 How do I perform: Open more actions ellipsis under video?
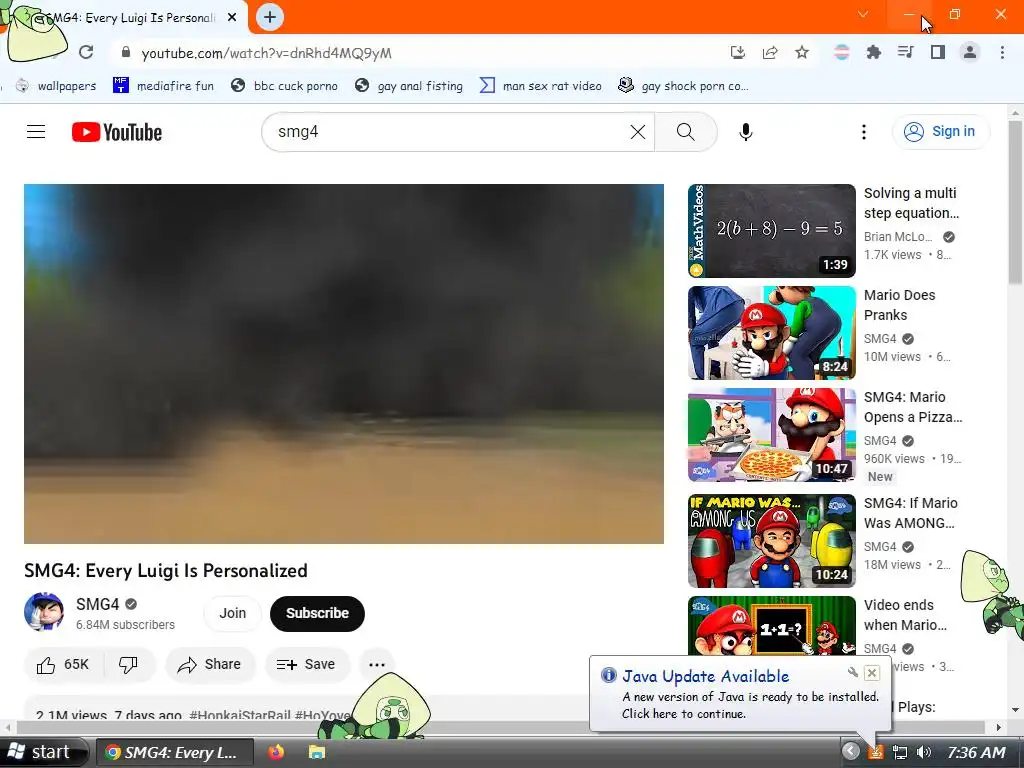(x=377, y=665)
